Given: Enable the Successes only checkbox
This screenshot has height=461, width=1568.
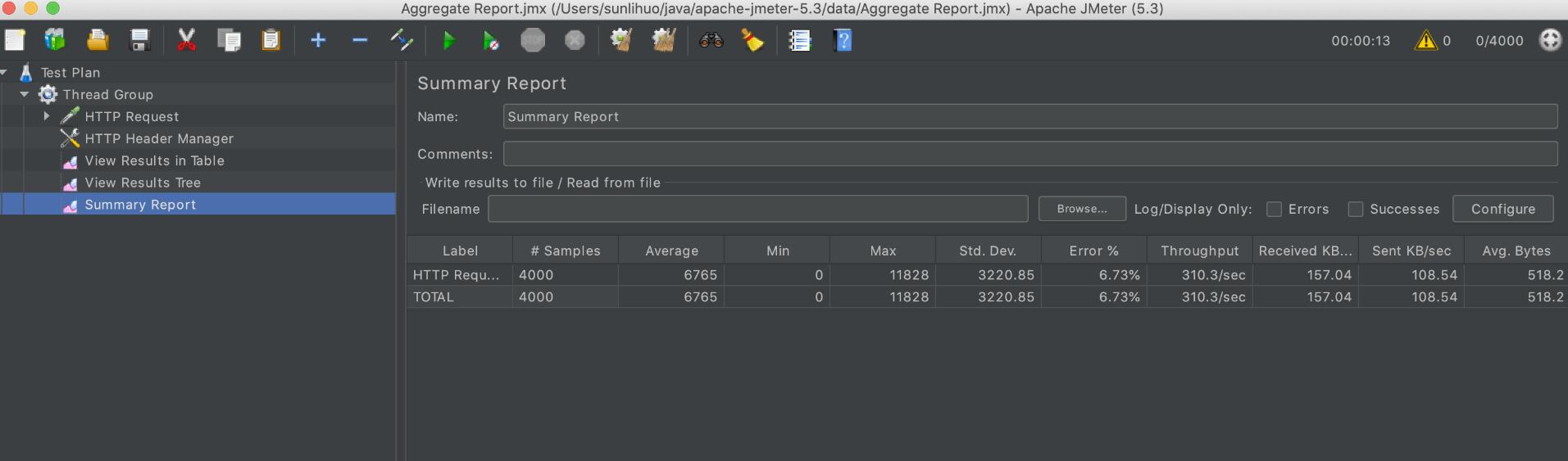Looking at the screenshot, I should tap(1356, 210).
